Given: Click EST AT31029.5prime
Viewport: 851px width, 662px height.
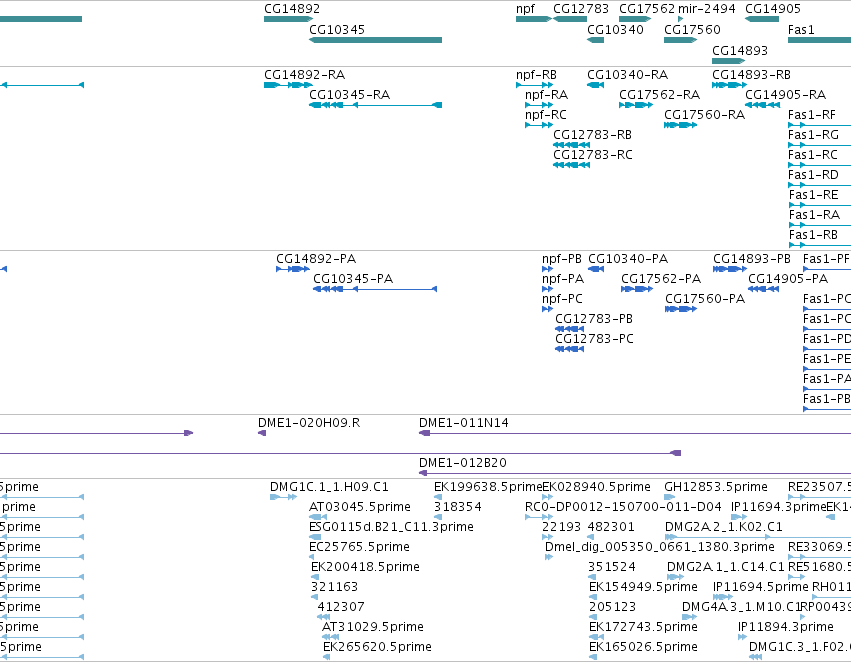Looking at the screenshot, I should coord(372,627).
